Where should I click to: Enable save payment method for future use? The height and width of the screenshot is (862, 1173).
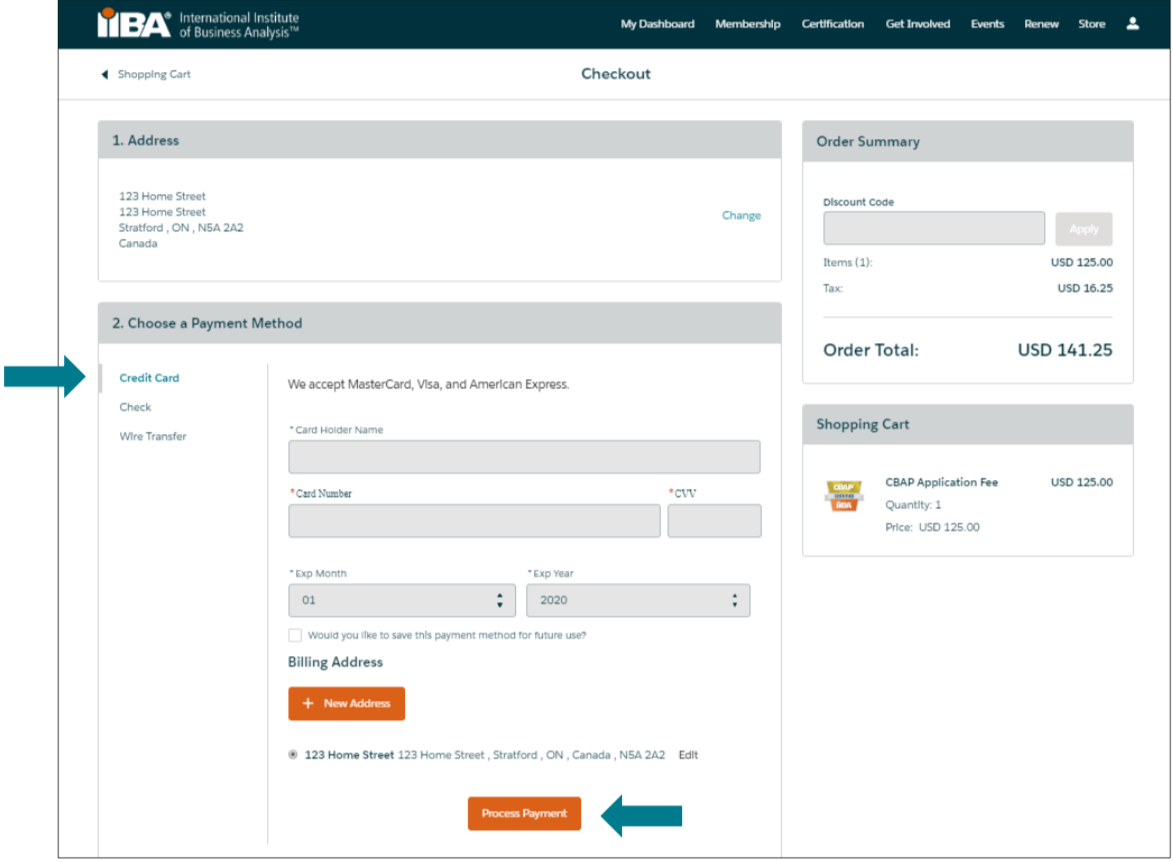[x=295, y=634]
